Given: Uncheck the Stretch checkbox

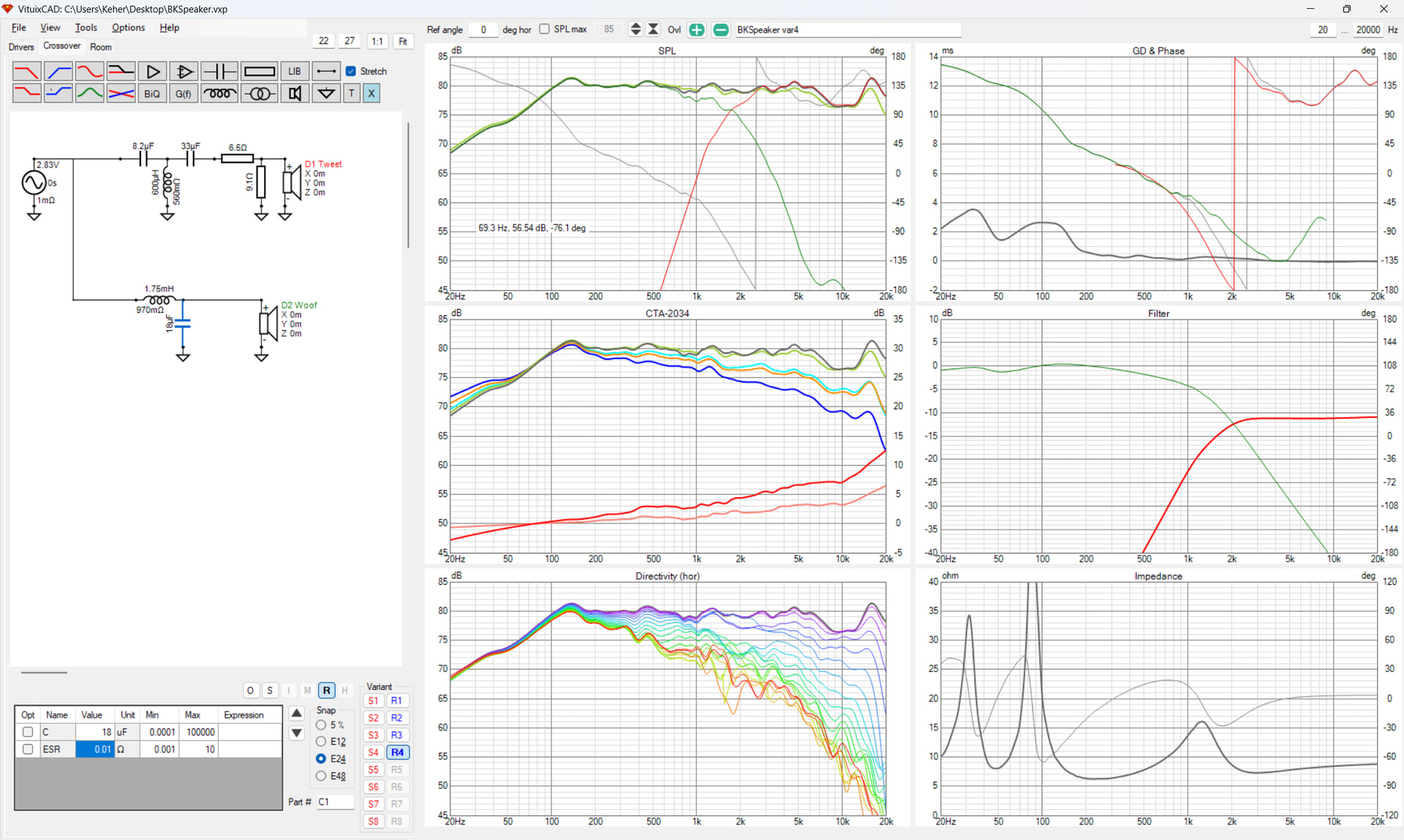Looking at the screenshot, I should coord(351,71).
